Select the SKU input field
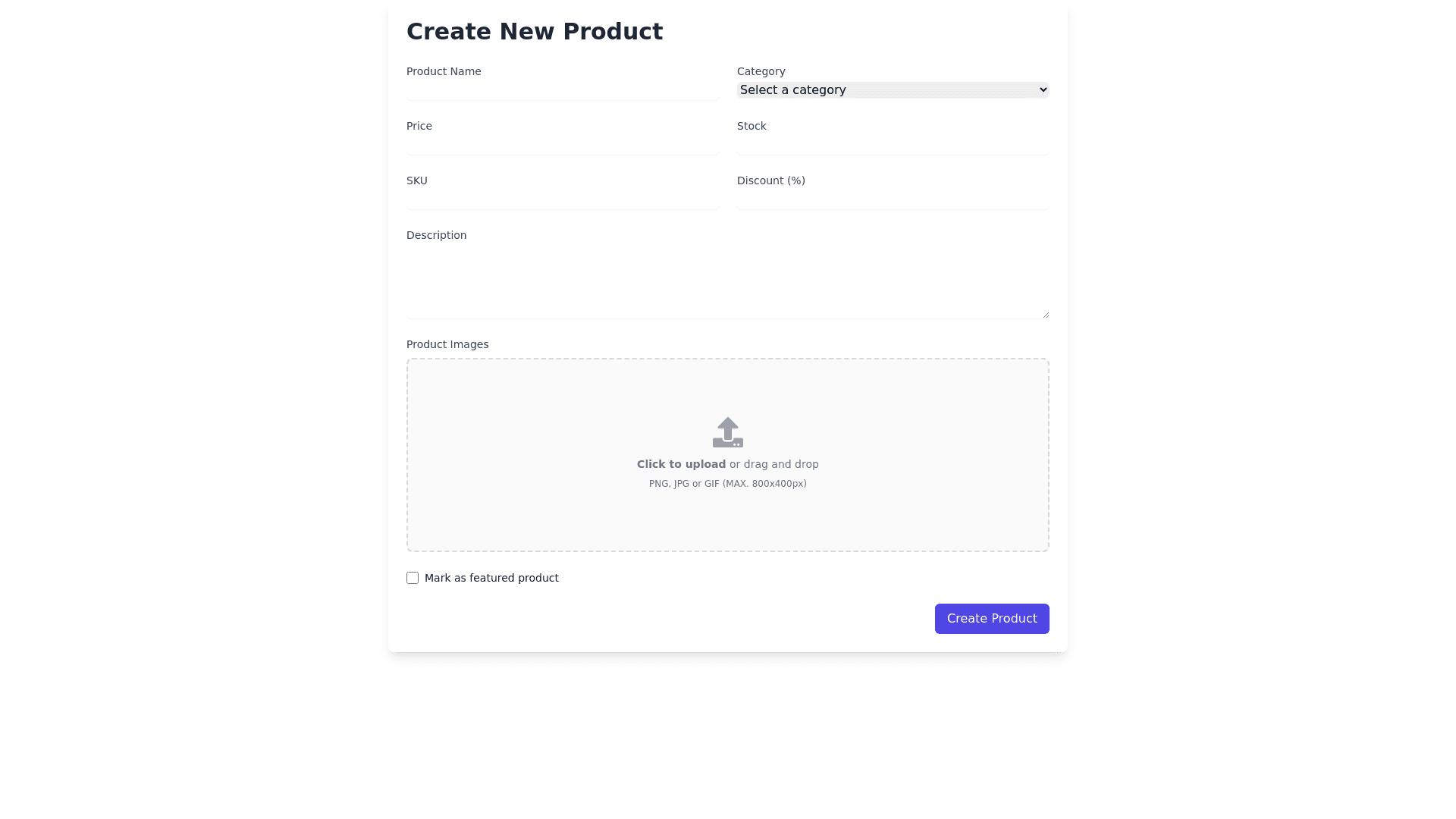 562,199
